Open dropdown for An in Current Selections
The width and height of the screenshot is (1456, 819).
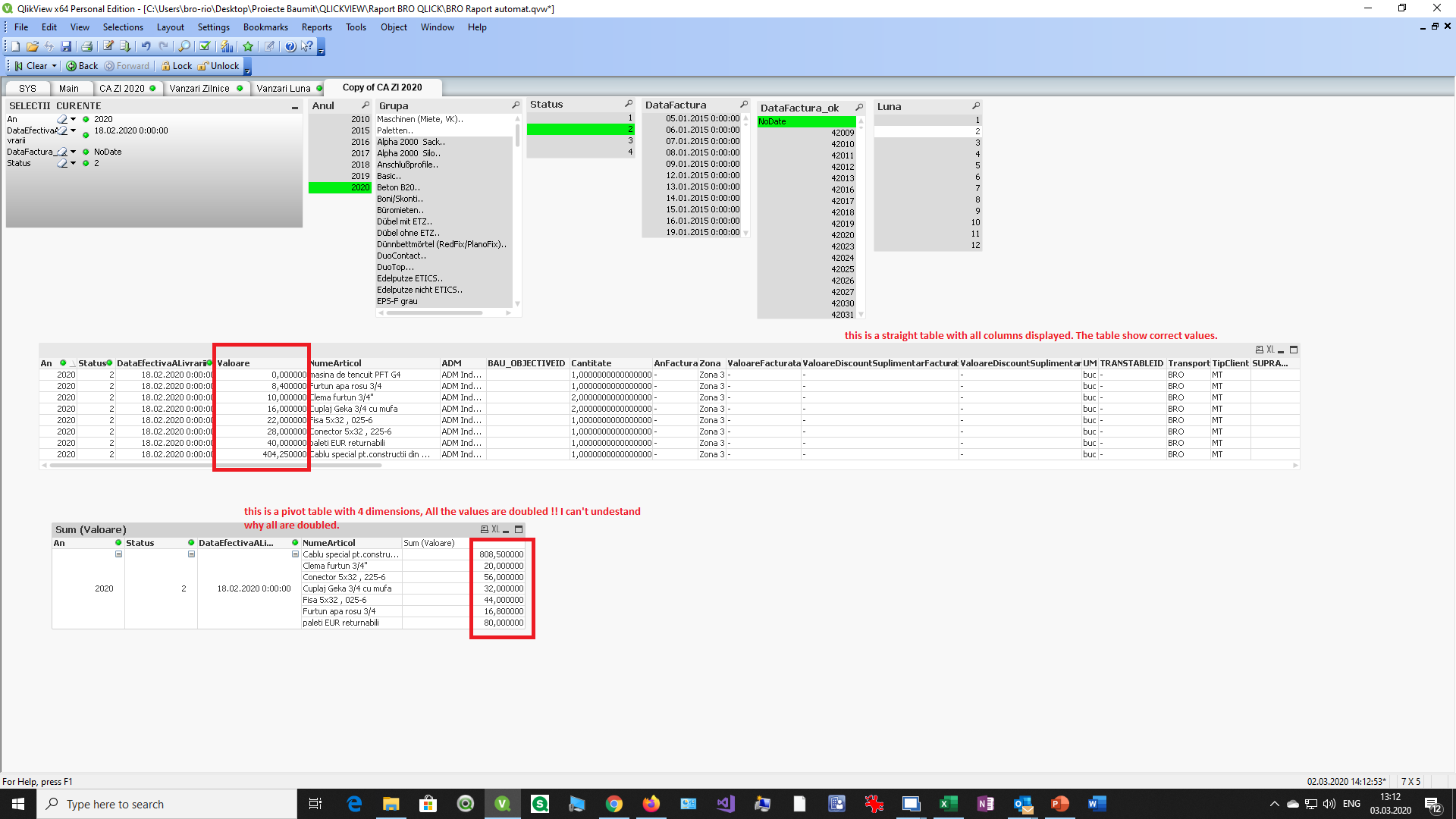click(x=73, y=119)
